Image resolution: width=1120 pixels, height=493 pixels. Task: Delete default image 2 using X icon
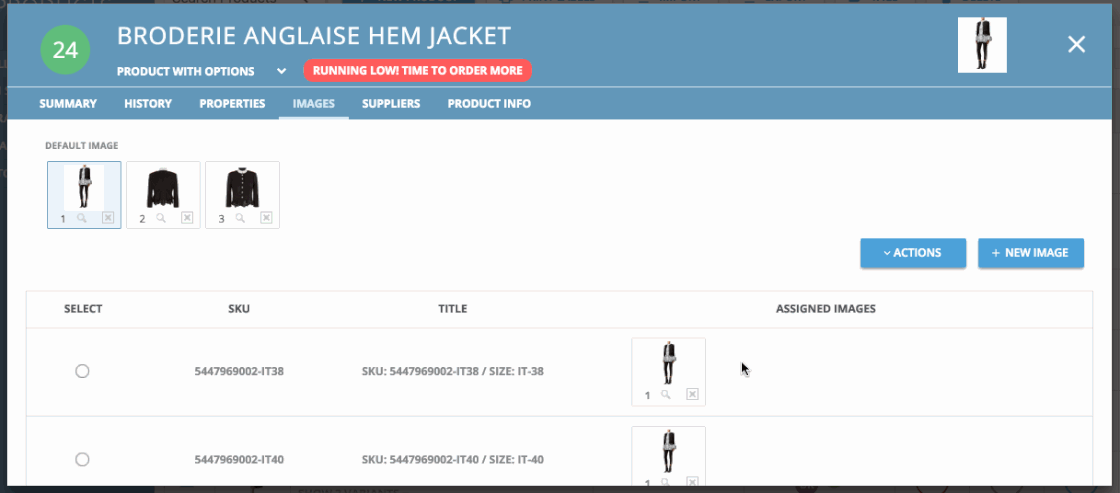(187, 218)
